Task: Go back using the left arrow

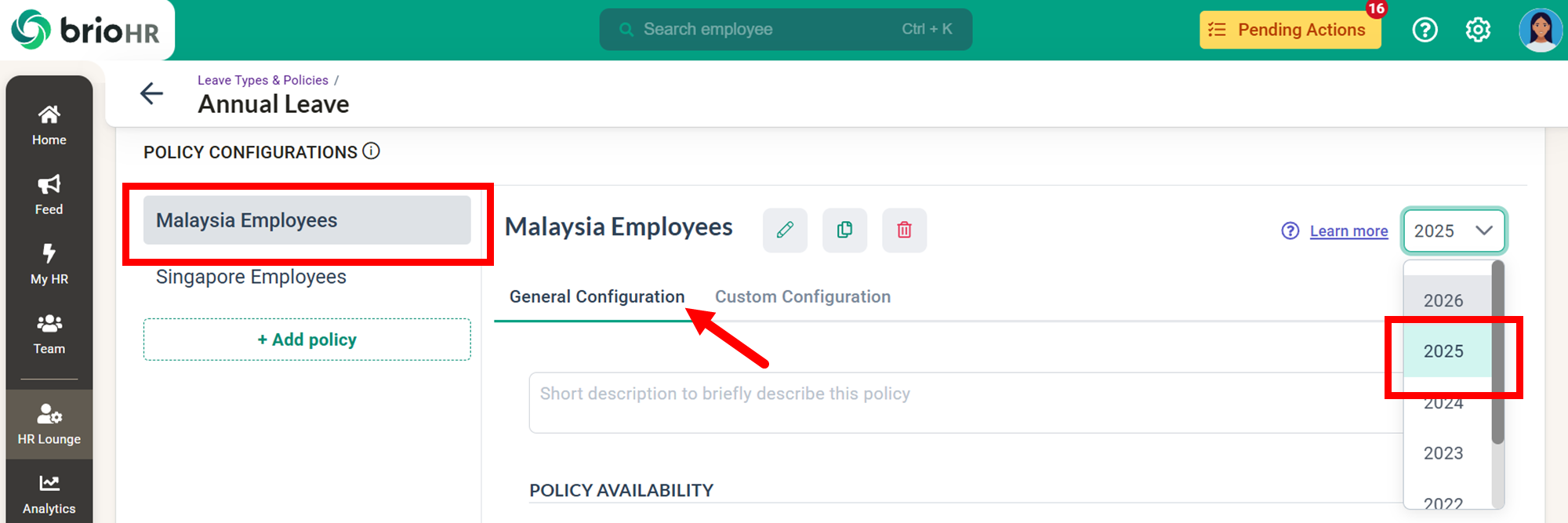Action: 151,93
